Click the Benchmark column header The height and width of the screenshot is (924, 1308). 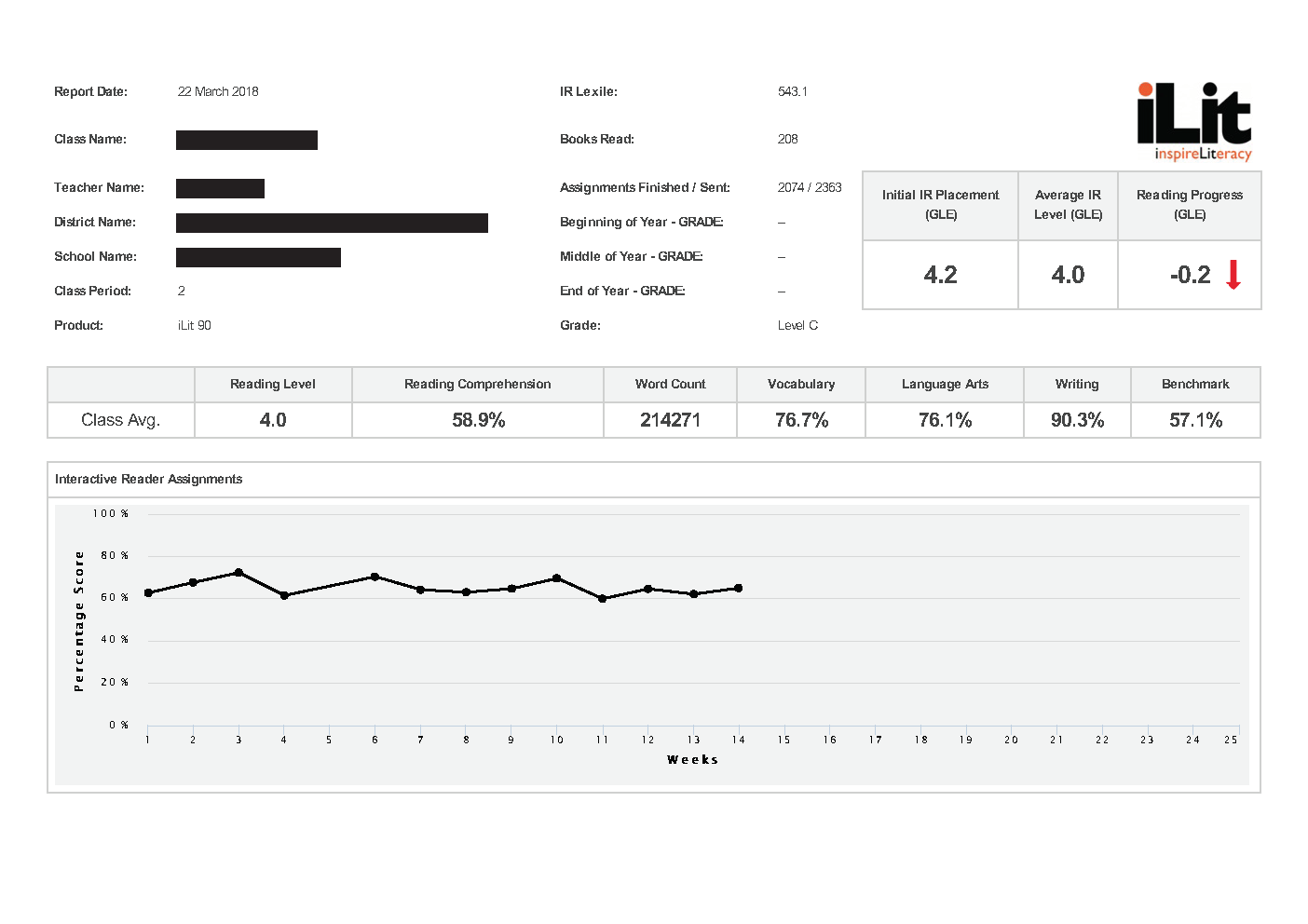click(x=1195, y=384)
